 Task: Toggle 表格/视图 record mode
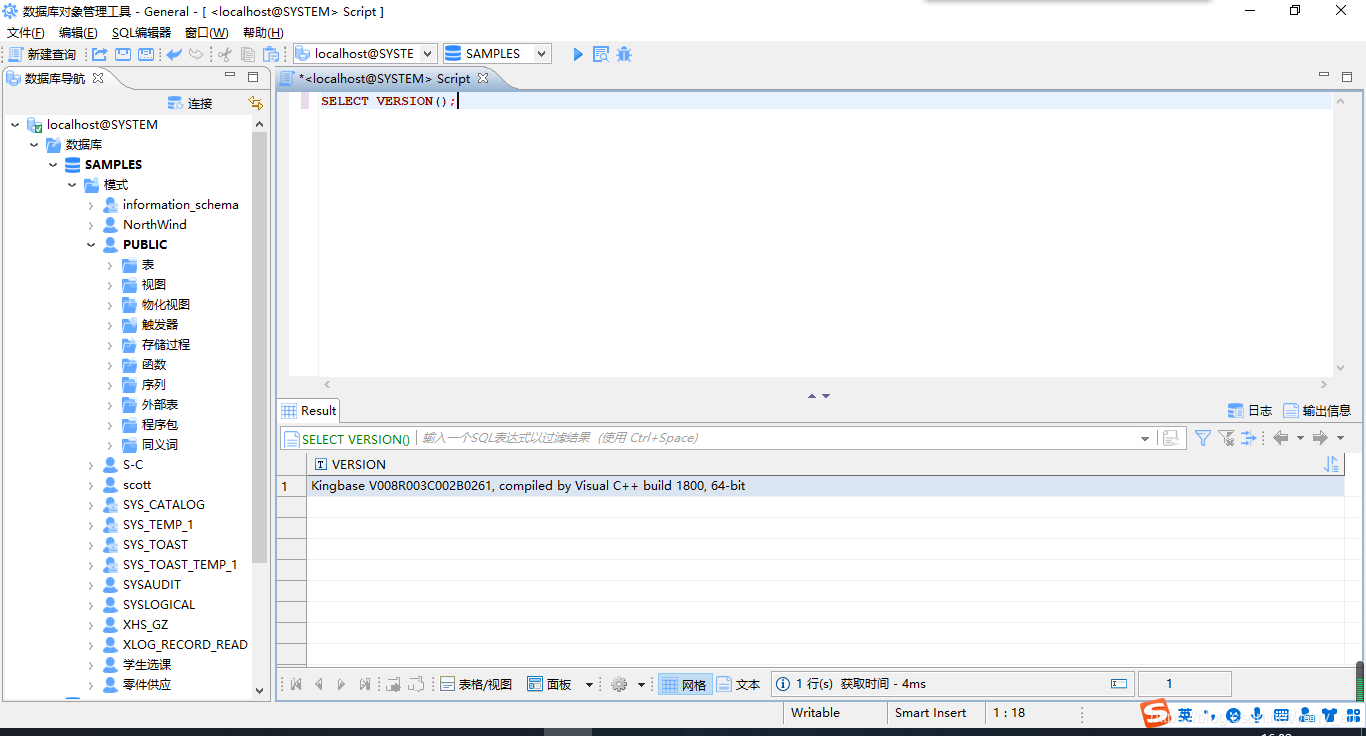(476, 684)
